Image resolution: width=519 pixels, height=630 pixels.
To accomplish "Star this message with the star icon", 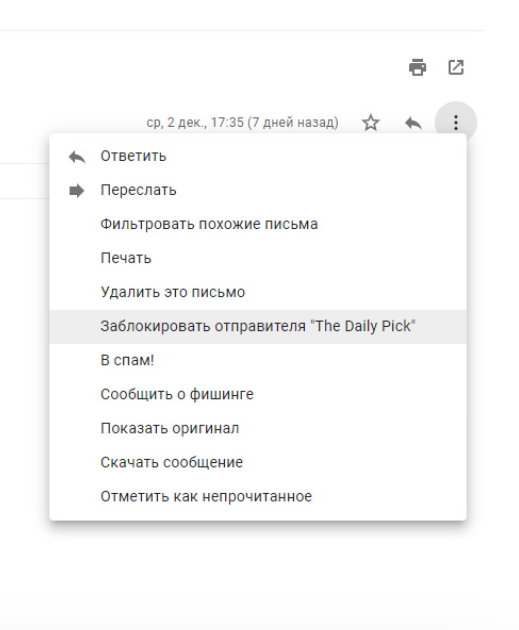I will click(370, 123).
